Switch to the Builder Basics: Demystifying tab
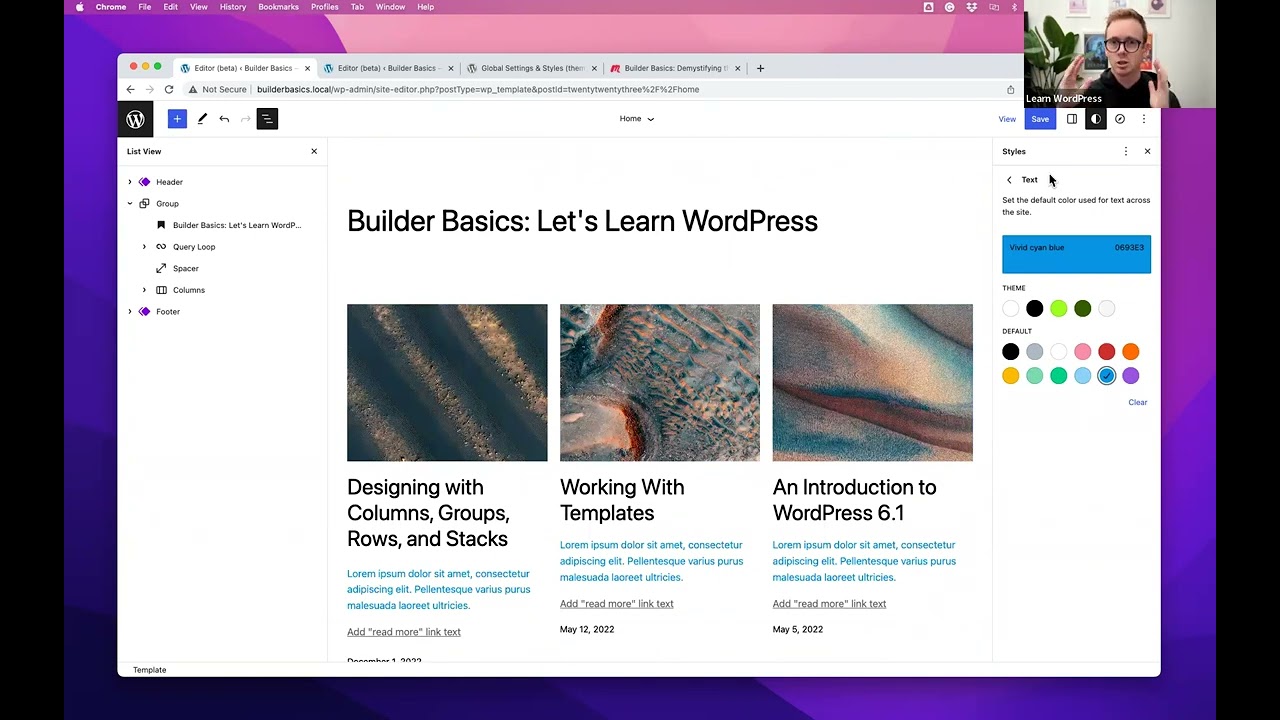The width and height of the screenshot is (1280, 720). [x=675, y=68]
